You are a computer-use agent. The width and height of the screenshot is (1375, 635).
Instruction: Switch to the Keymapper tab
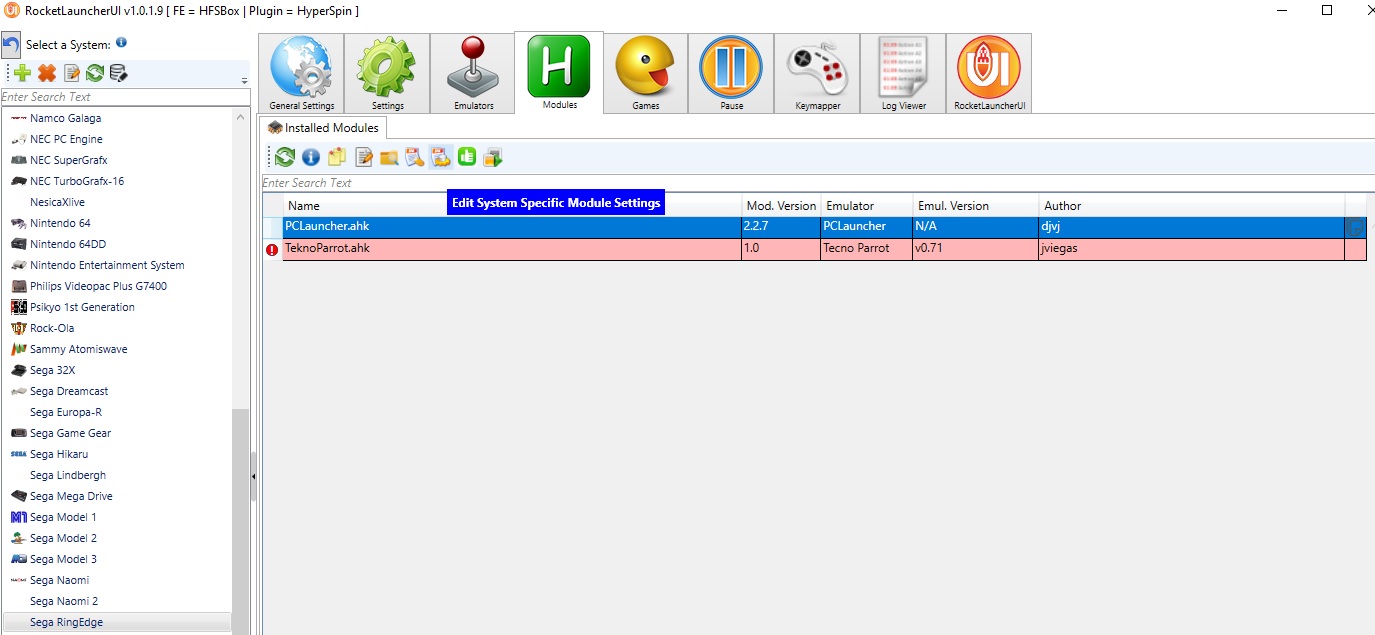(817, 74)
